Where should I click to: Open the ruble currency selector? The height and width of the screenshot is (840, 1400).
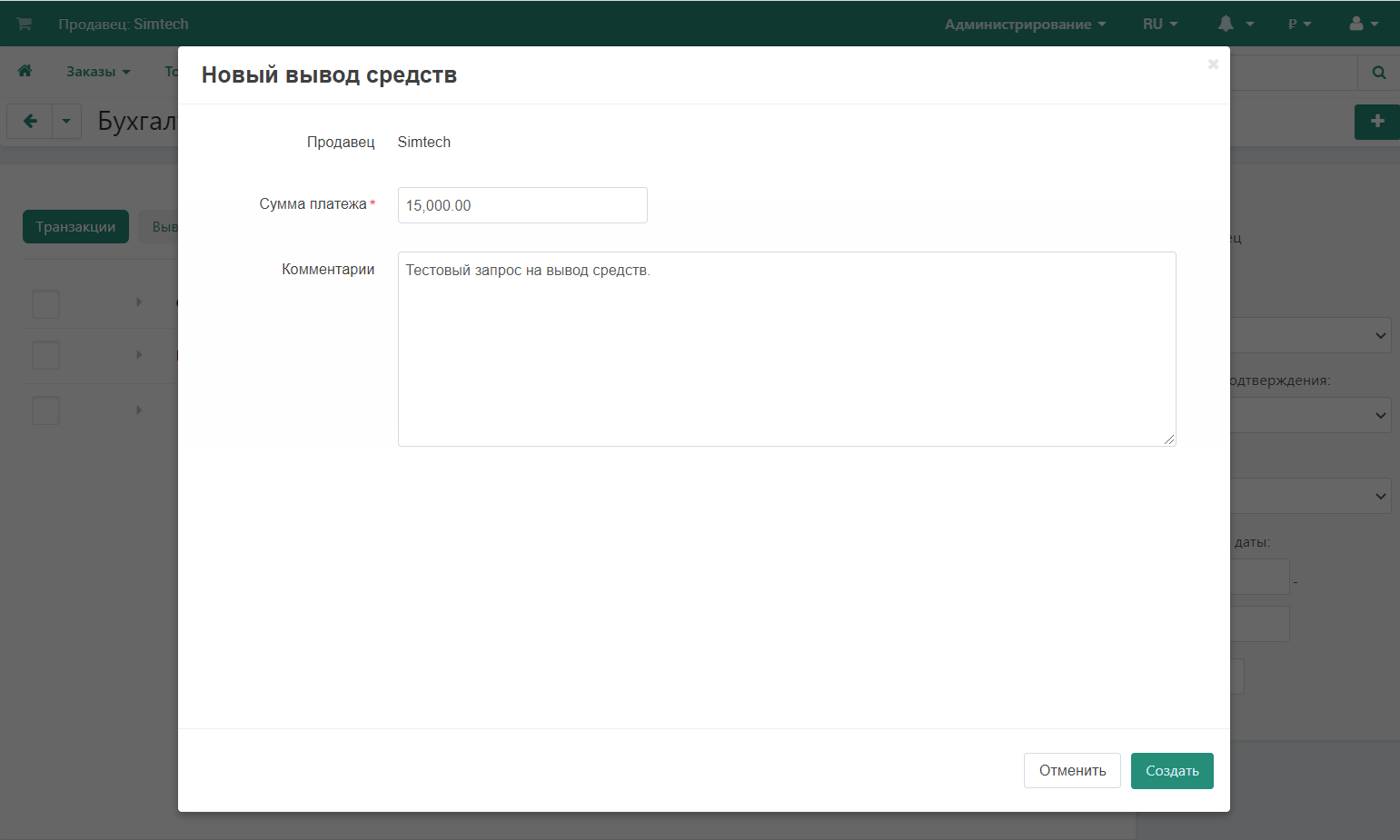coord(1299,24)
